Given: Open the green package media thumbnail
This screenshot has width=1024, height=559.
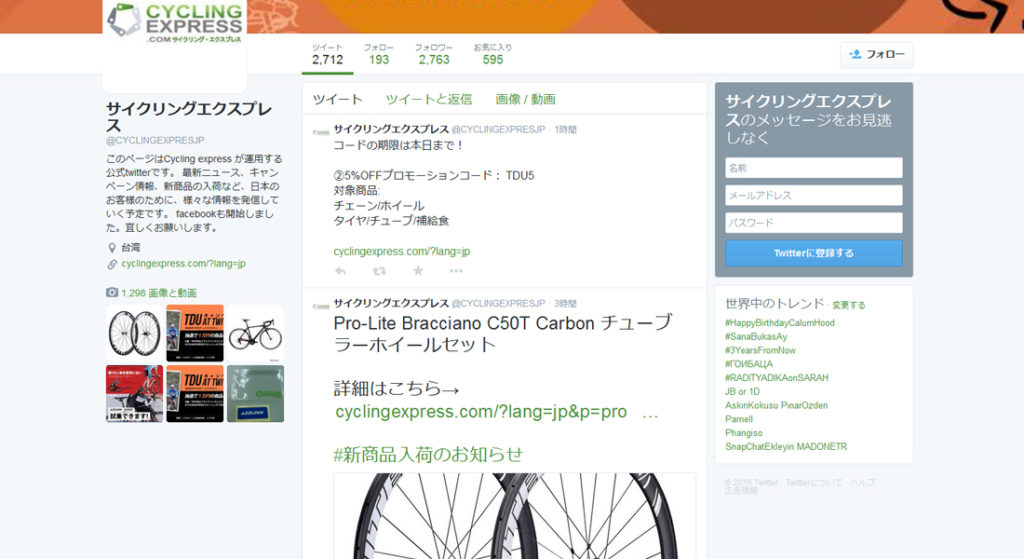Looking at the screenshot, I should [x=255, y=394].
